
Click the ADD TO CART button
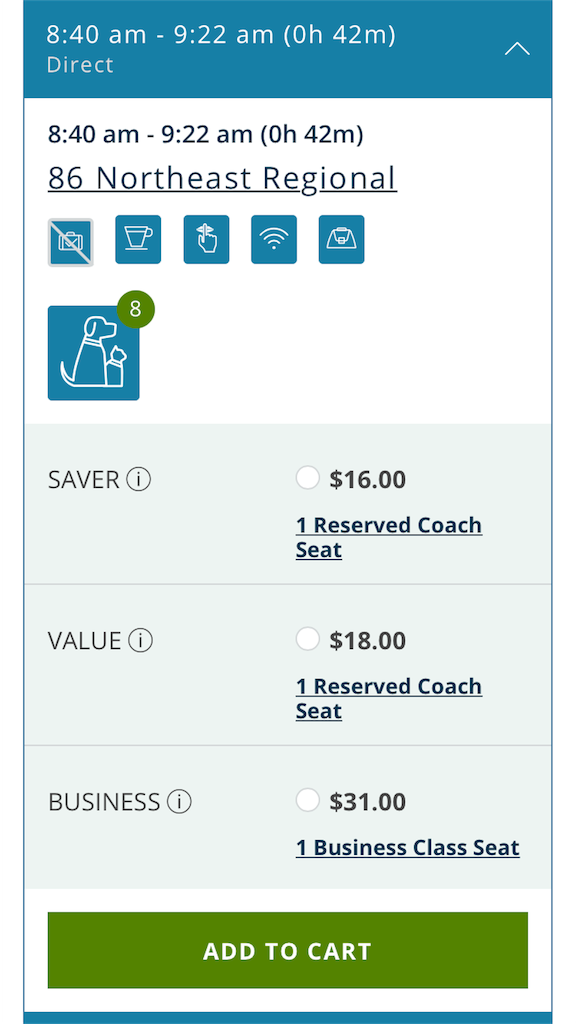tap(288, 950)
